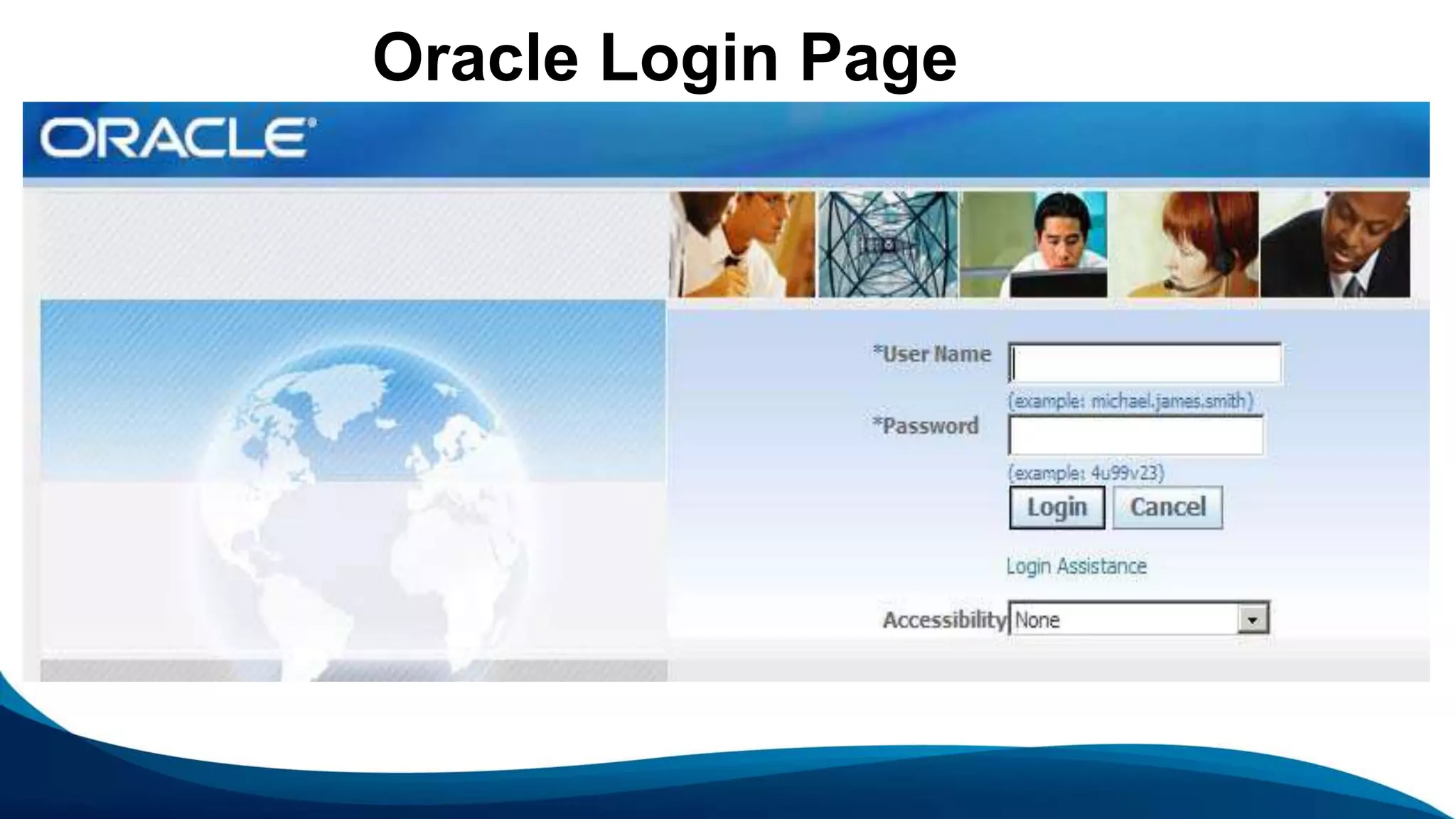Click the "Accessibility" label
Viewport: 1456px width, 819px height.
click(x=945, y=620)
